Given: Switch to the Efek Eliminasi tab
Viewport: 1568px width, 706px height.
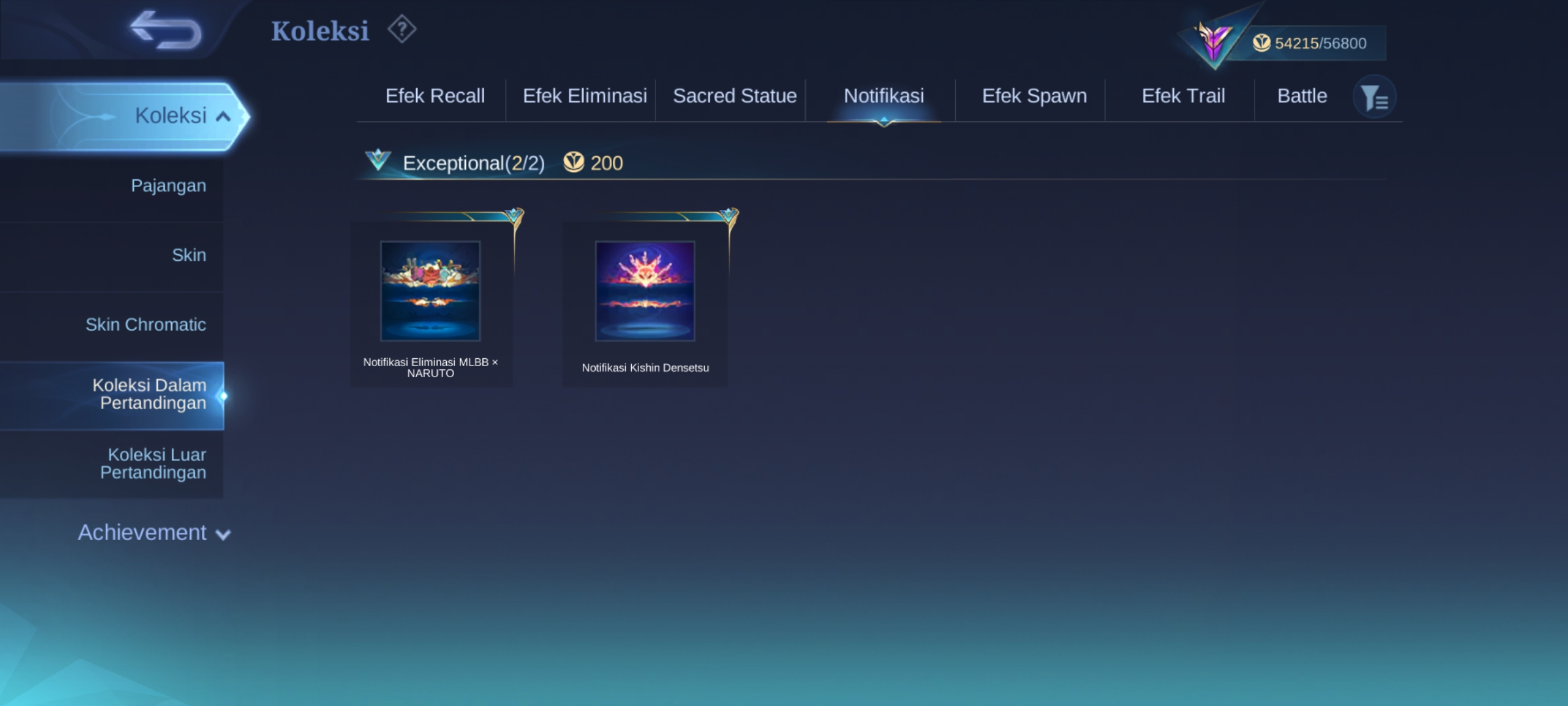Looking at the screenshot, I should (584, 96).
